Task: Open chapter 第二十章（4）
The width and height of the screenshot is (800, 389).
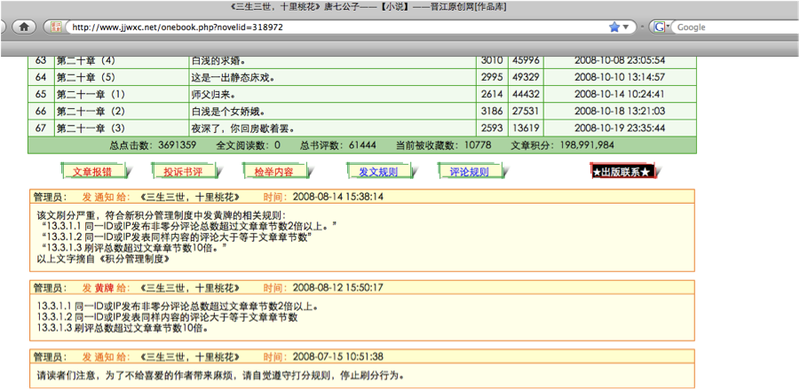Action: click(86, 60)
